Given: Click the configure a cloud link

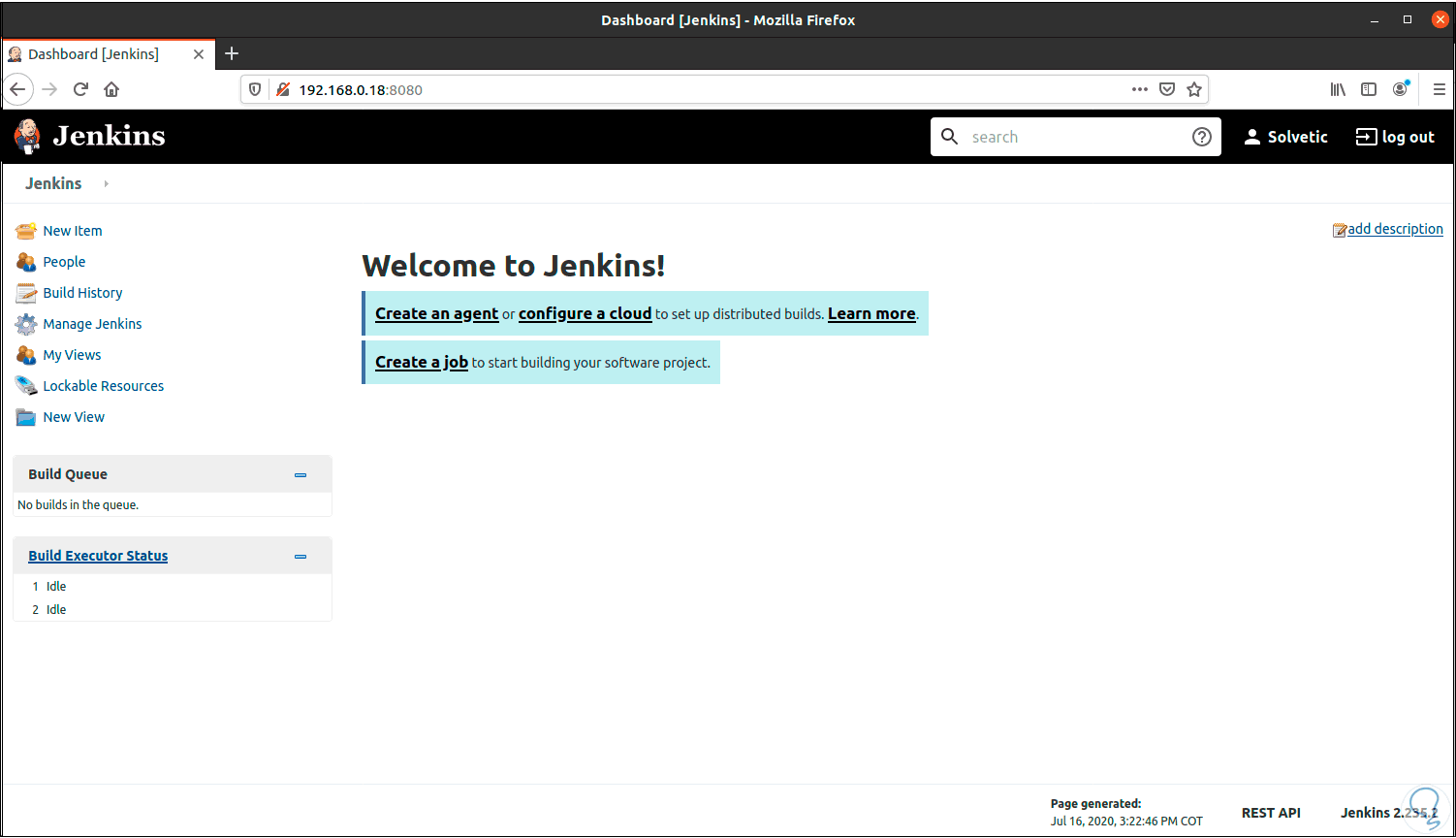Looking at the screenshot, I should (x=586, y=313).
